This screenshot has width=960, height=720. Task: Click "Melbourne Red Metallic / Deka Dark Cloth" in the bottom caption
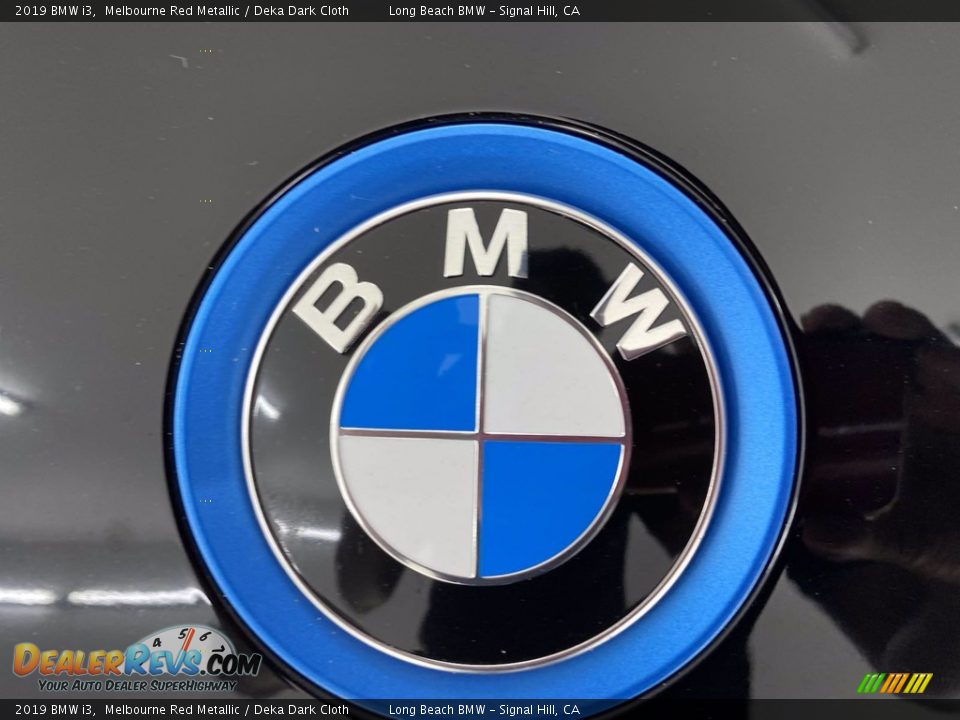227,710
